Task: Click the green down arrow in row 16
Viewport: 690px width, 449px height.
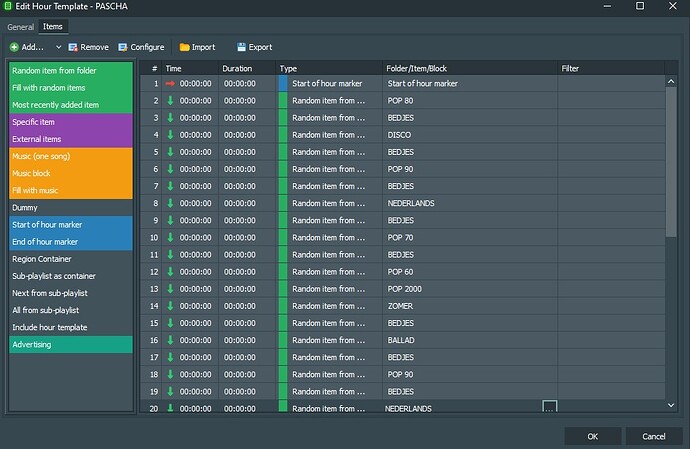Action: [170, 340]
